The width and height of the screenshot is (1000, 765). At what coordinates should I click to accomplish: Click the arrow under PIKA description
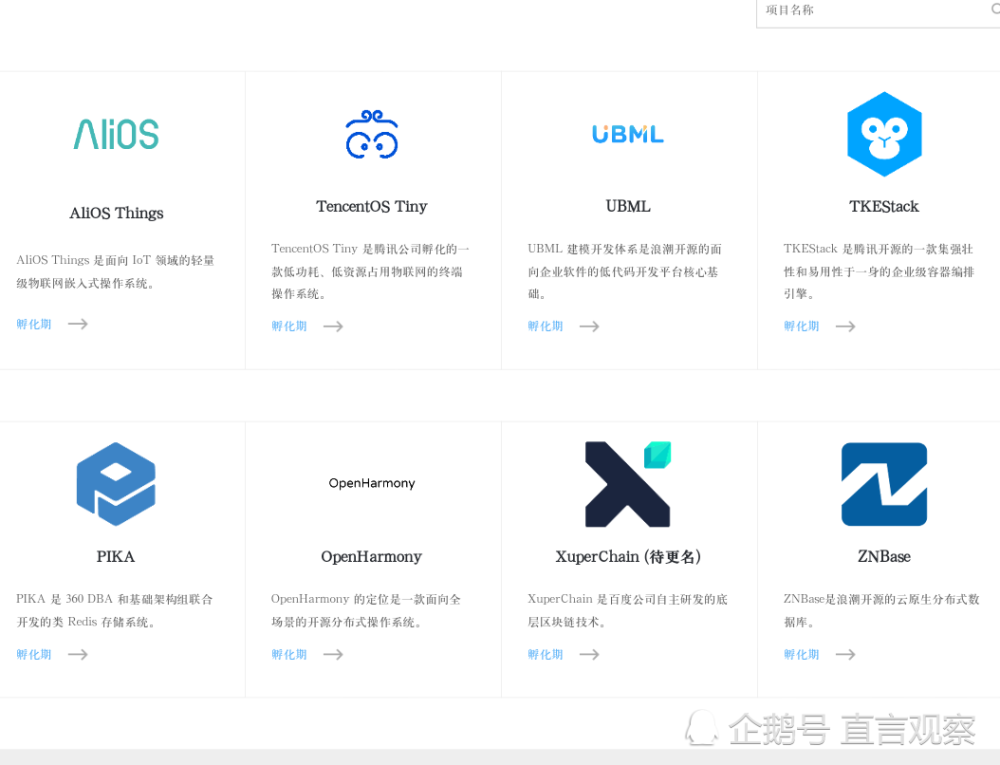(78, 654)
